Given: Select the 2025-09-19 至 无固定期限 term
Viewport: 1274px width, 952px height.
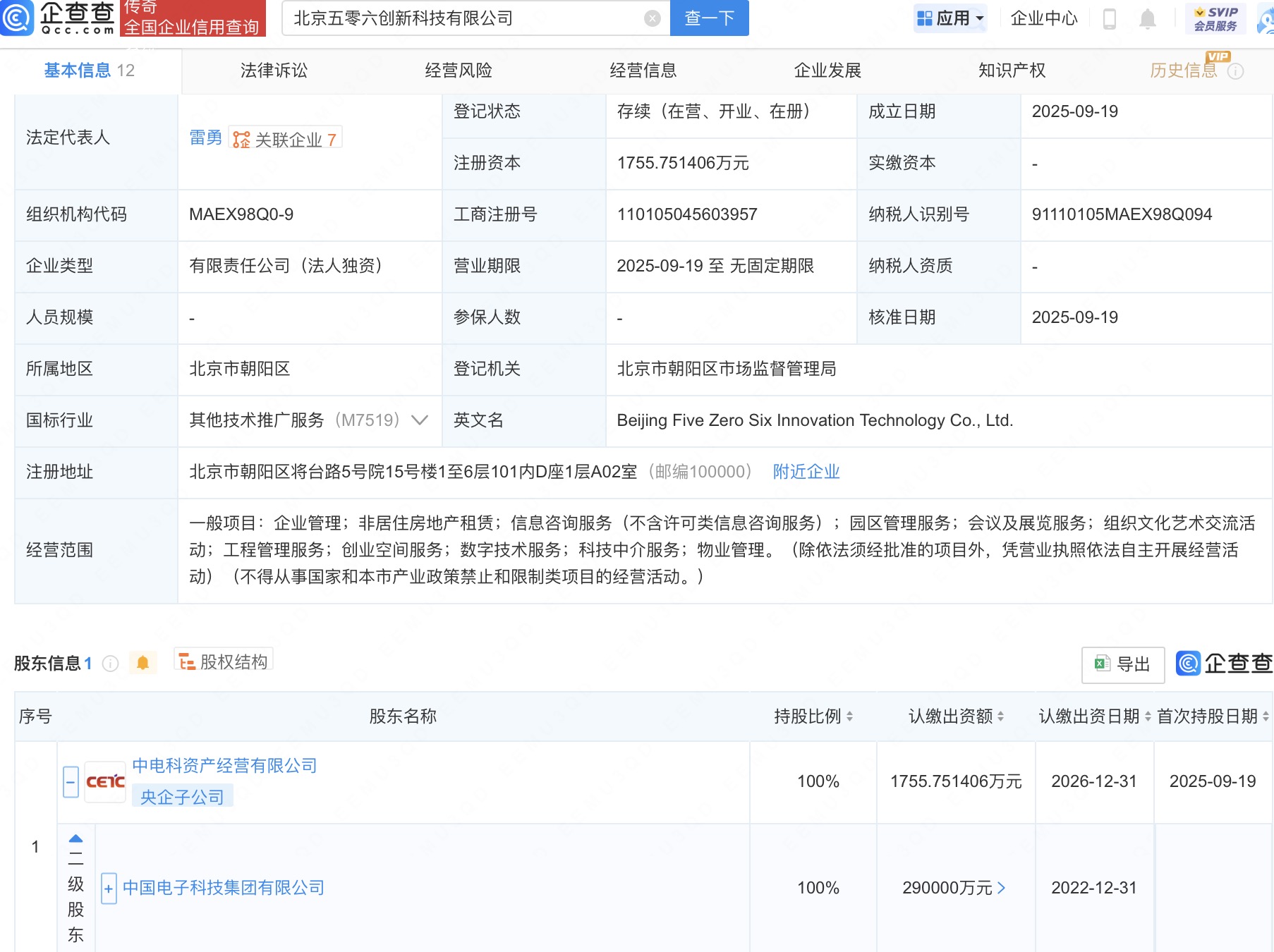Looking at the screenshot, I should click(715, 266).
